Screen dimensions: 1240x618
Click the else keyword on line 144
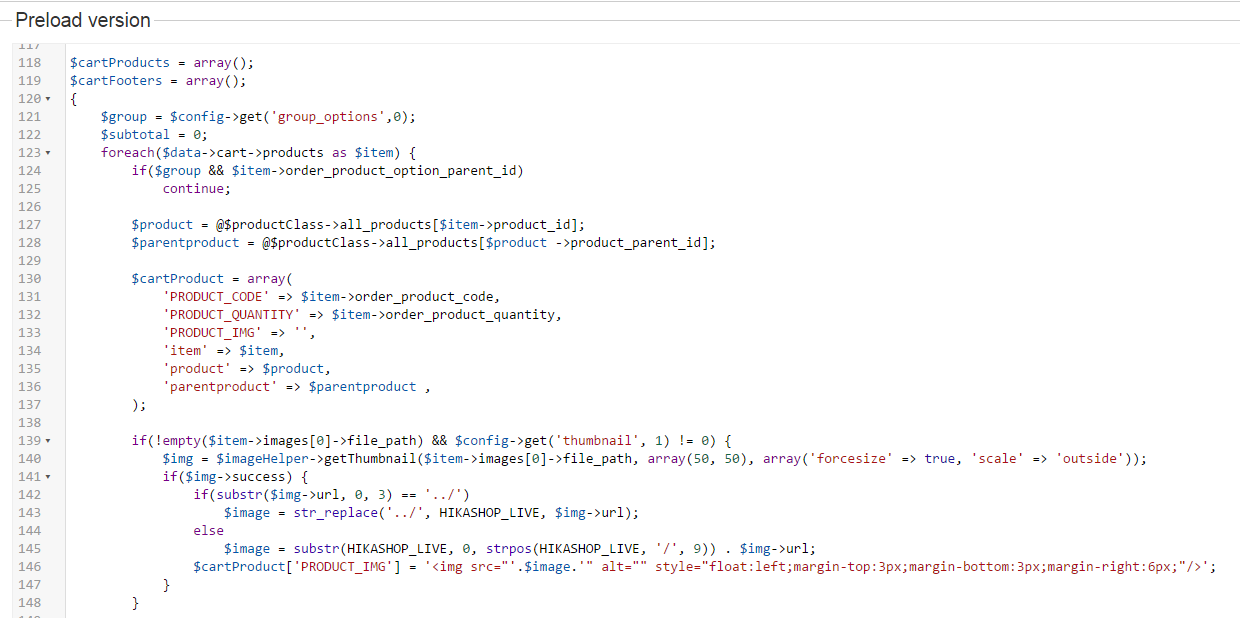pos(208,531)
